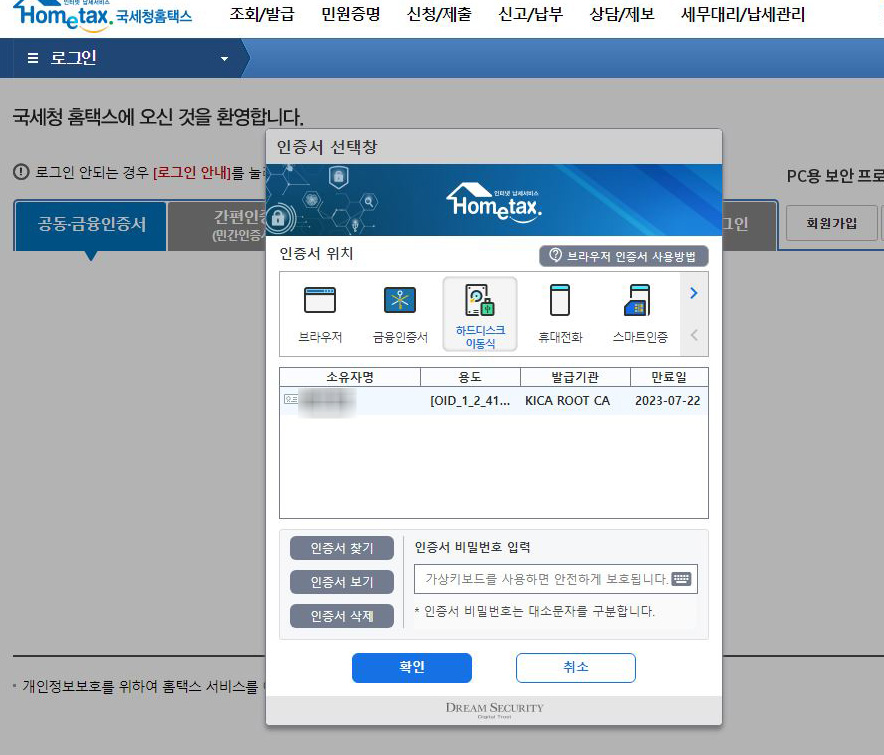This screenshot has height=755, width=884.
Task: Select the 휴대전화 certificate location icon
Action: [x=560, y=314]
